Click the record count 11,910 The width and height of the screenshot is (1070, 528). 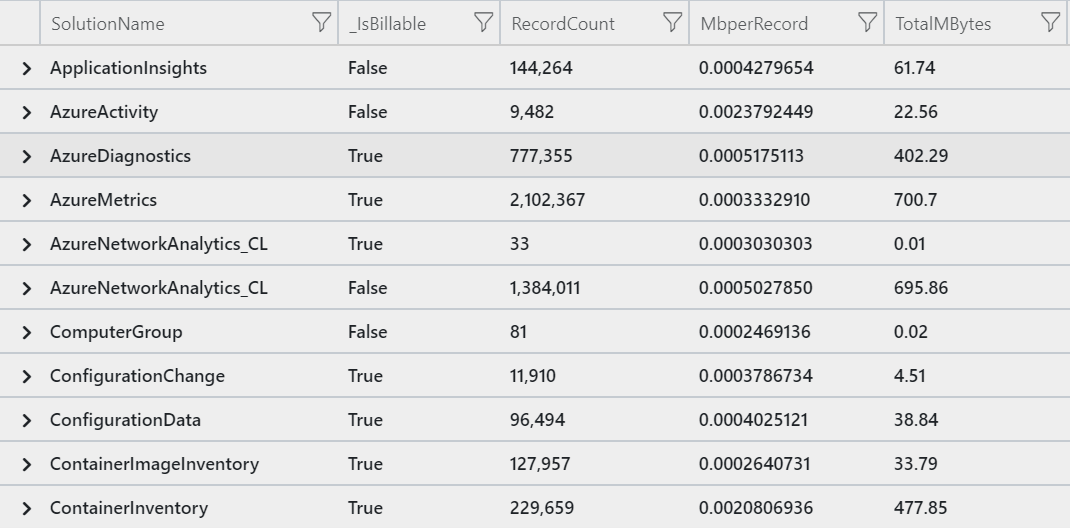pyautogui.click(x=532, y=376)
